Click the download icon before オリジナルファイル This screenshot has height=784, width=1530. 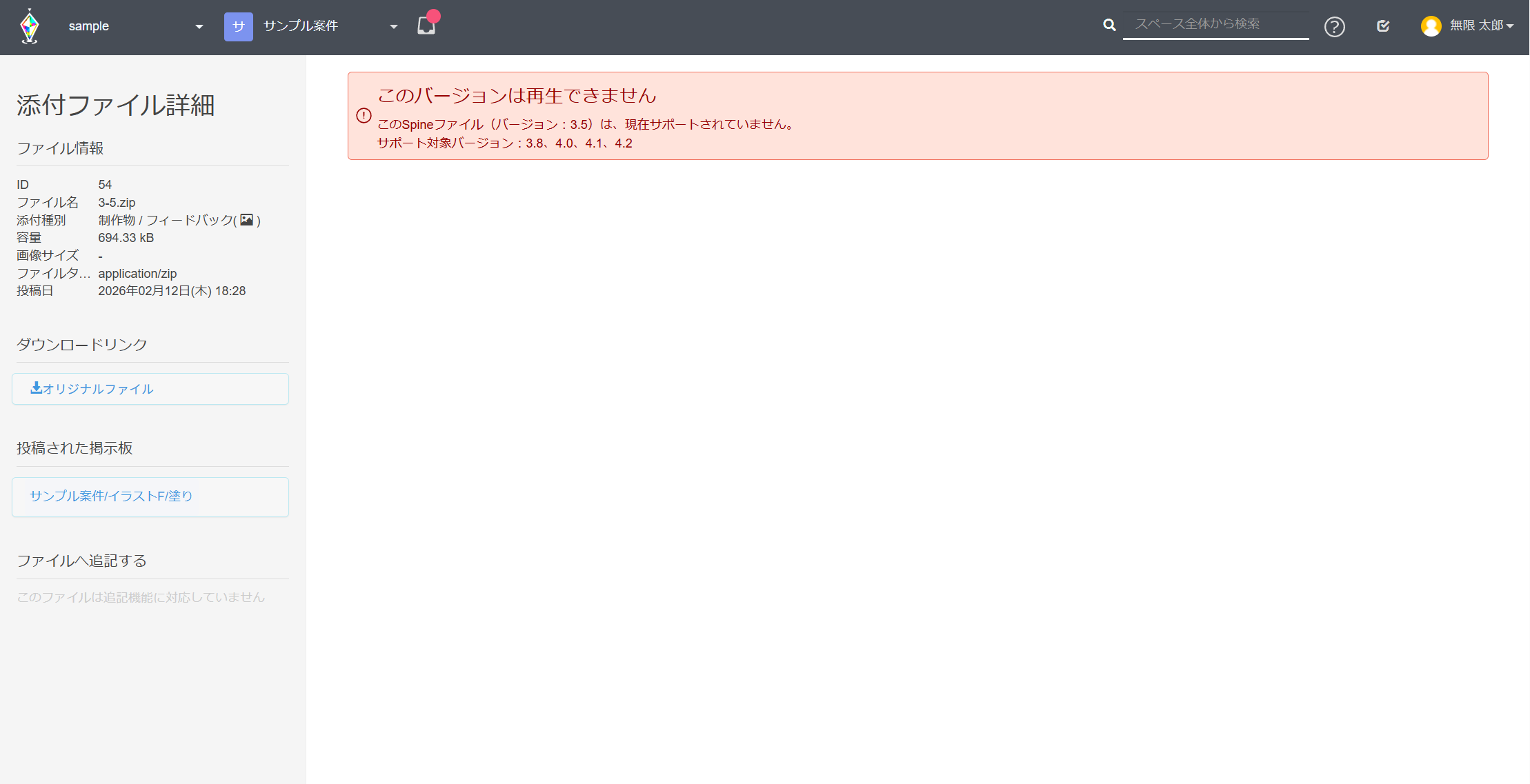pyautogui.click(x=36, y=388)
